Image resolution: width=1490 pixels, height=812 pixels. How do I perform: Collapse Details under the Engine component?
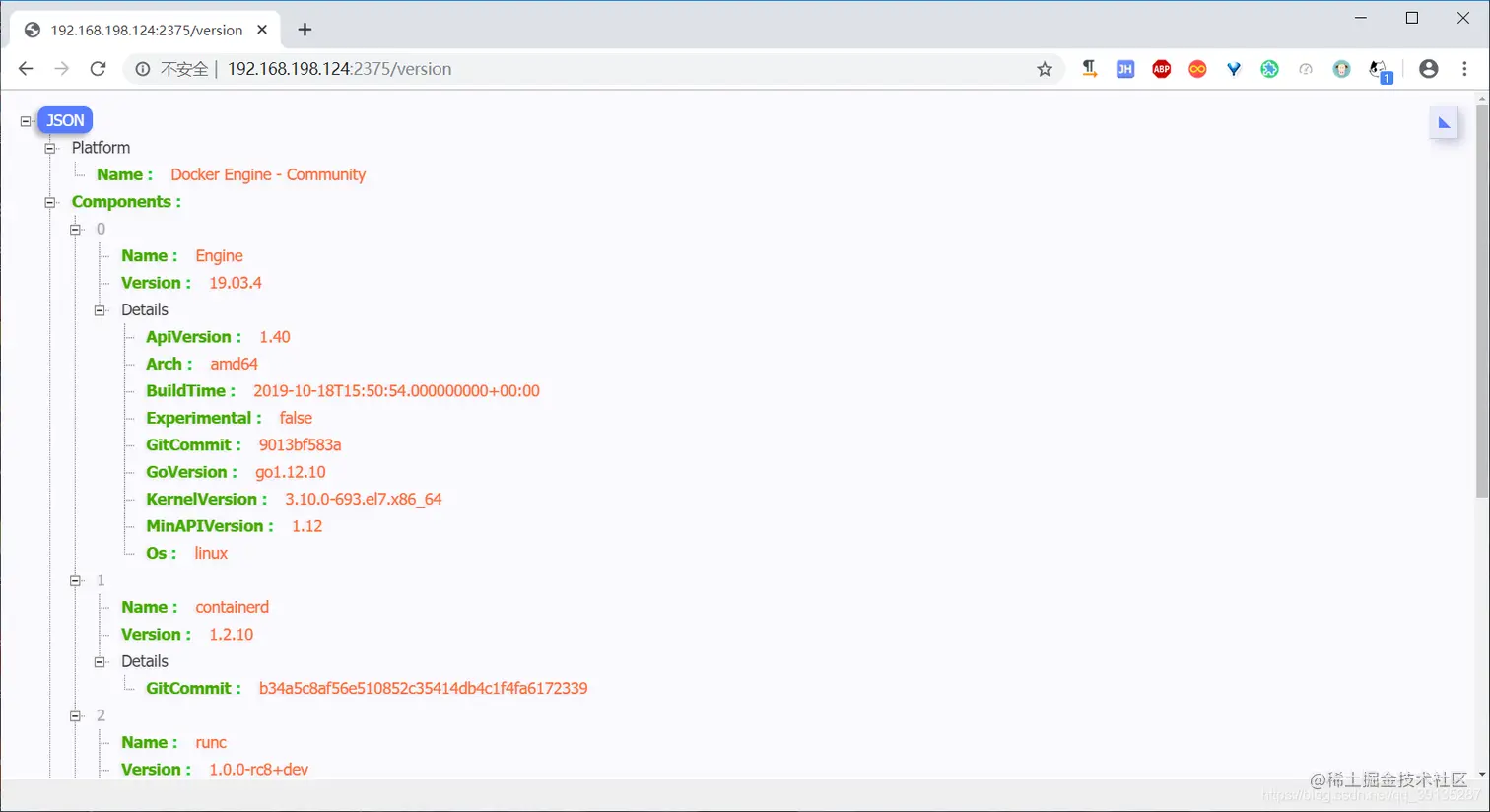100,310
